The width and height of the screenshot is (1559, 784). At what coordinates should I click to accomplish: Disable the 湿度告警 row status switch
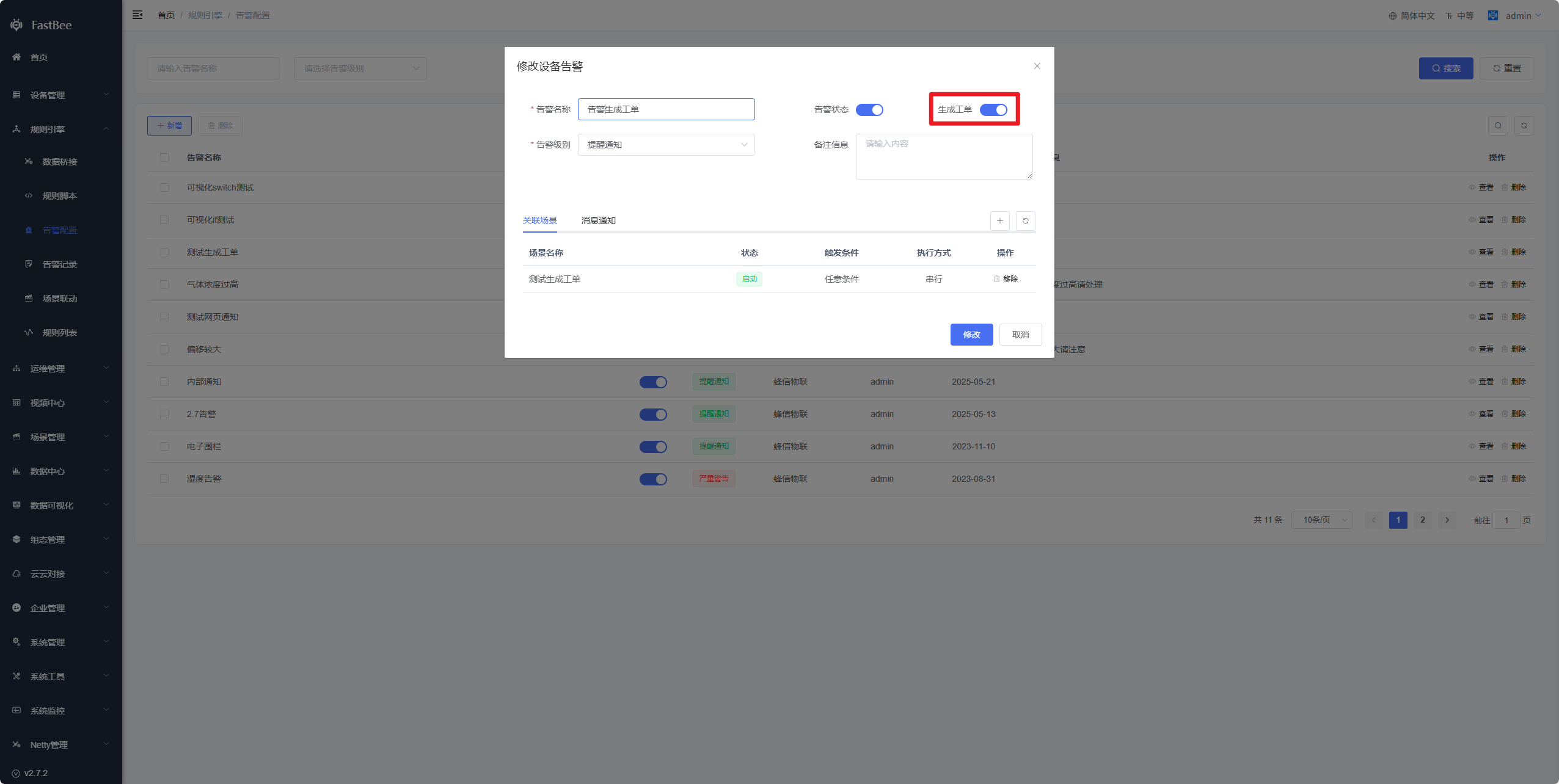[652, 479]
